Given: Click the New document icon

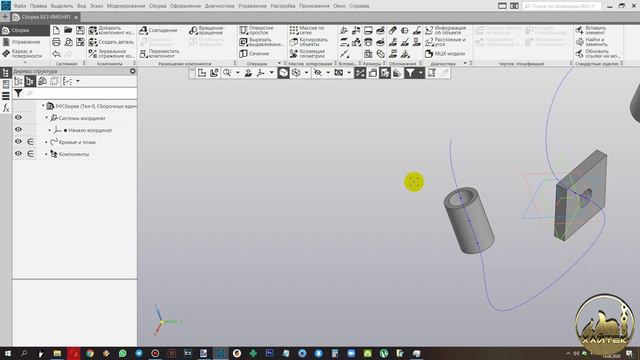Looking at the screenshot, I should pos(56,30).
